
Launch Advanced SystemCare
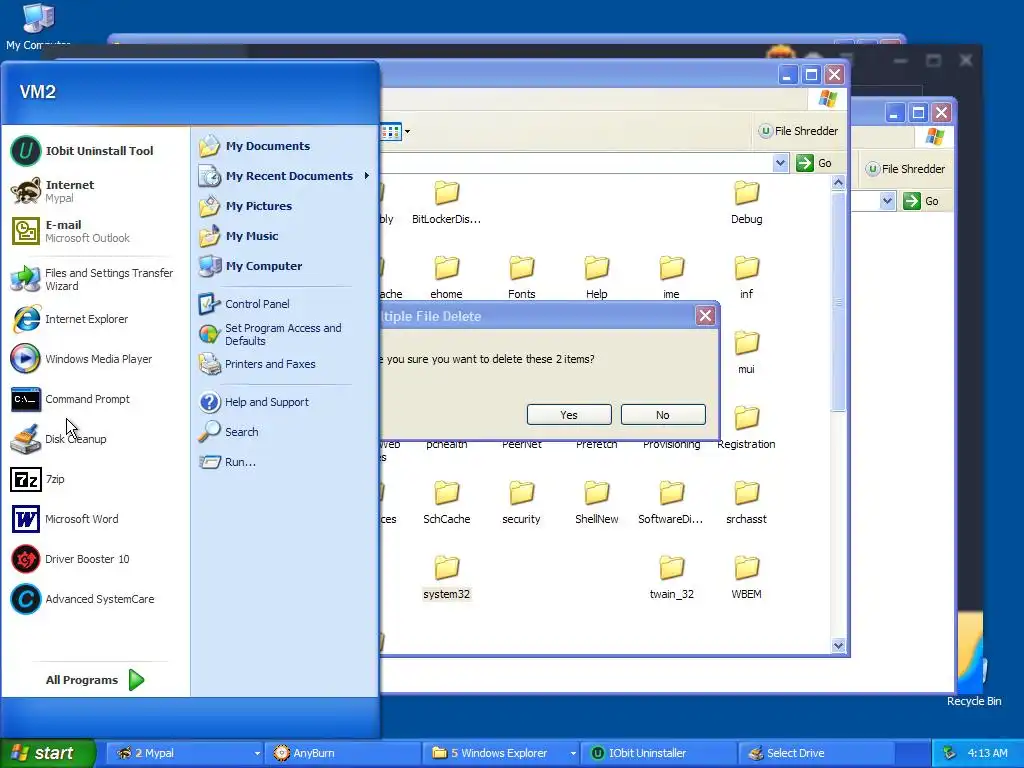pyautogui.click(x=91, y=599)
